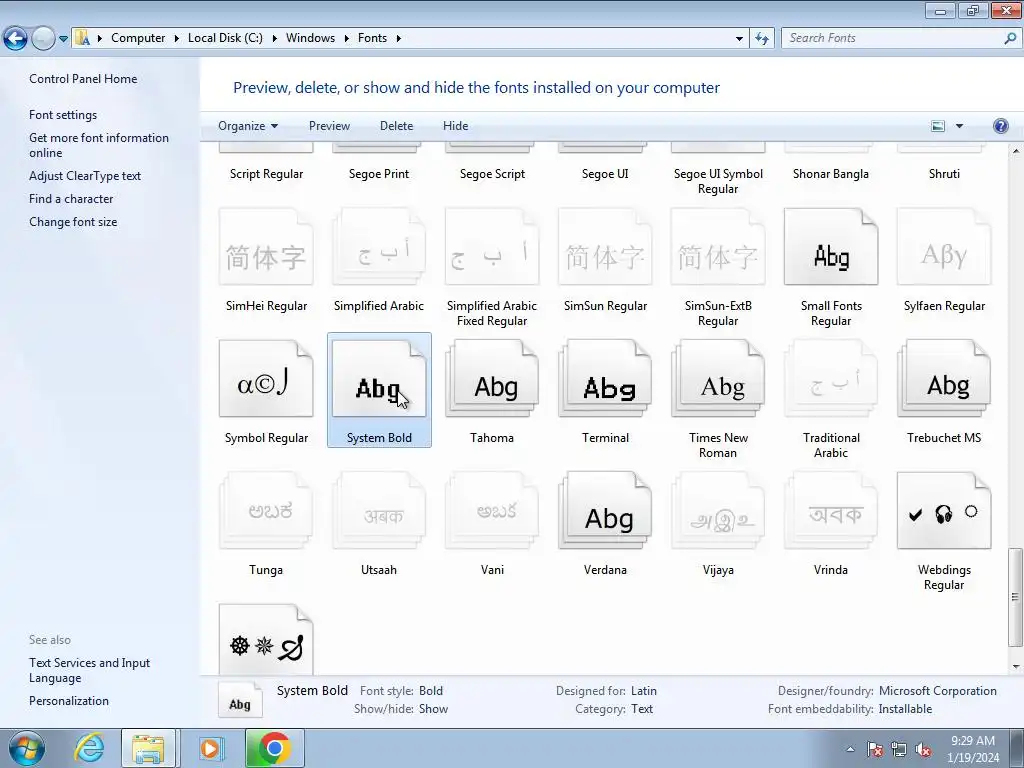Open Adjust ClearType text link
The image size is (1024, 768).
pos(85,176)
